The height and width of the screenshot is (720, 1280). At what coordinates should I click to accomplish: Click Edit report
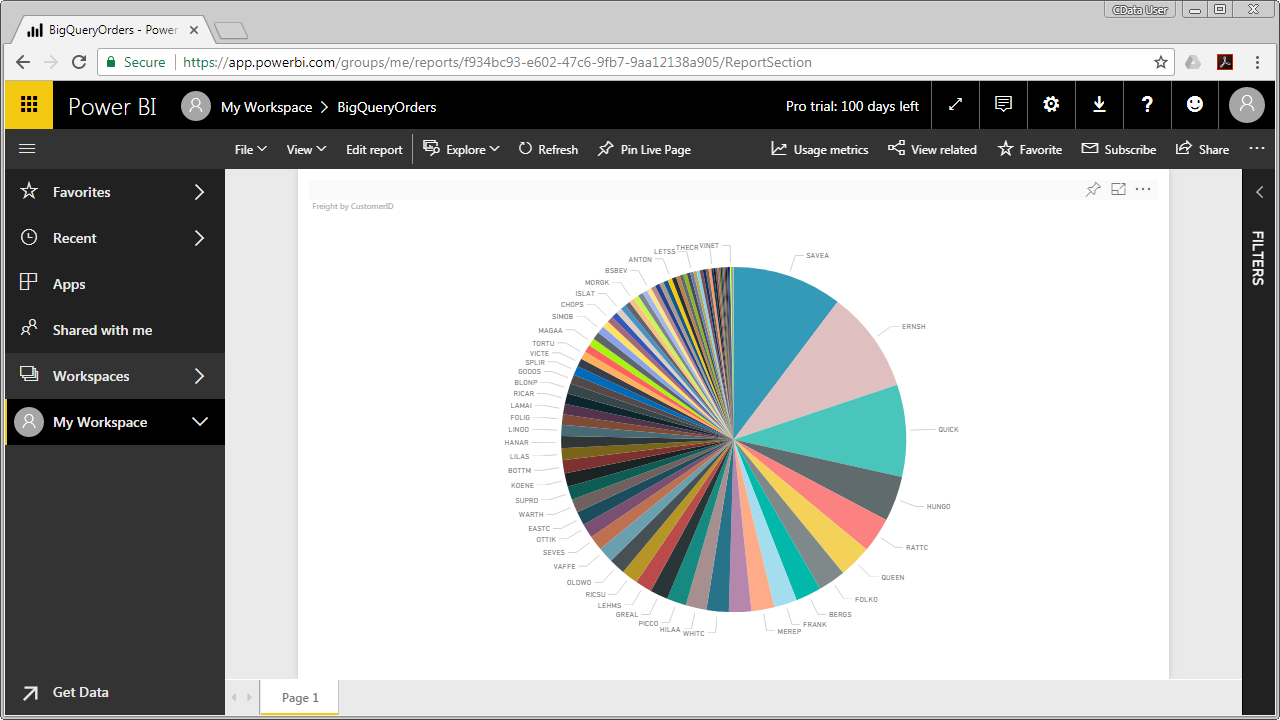click(373, 149)
